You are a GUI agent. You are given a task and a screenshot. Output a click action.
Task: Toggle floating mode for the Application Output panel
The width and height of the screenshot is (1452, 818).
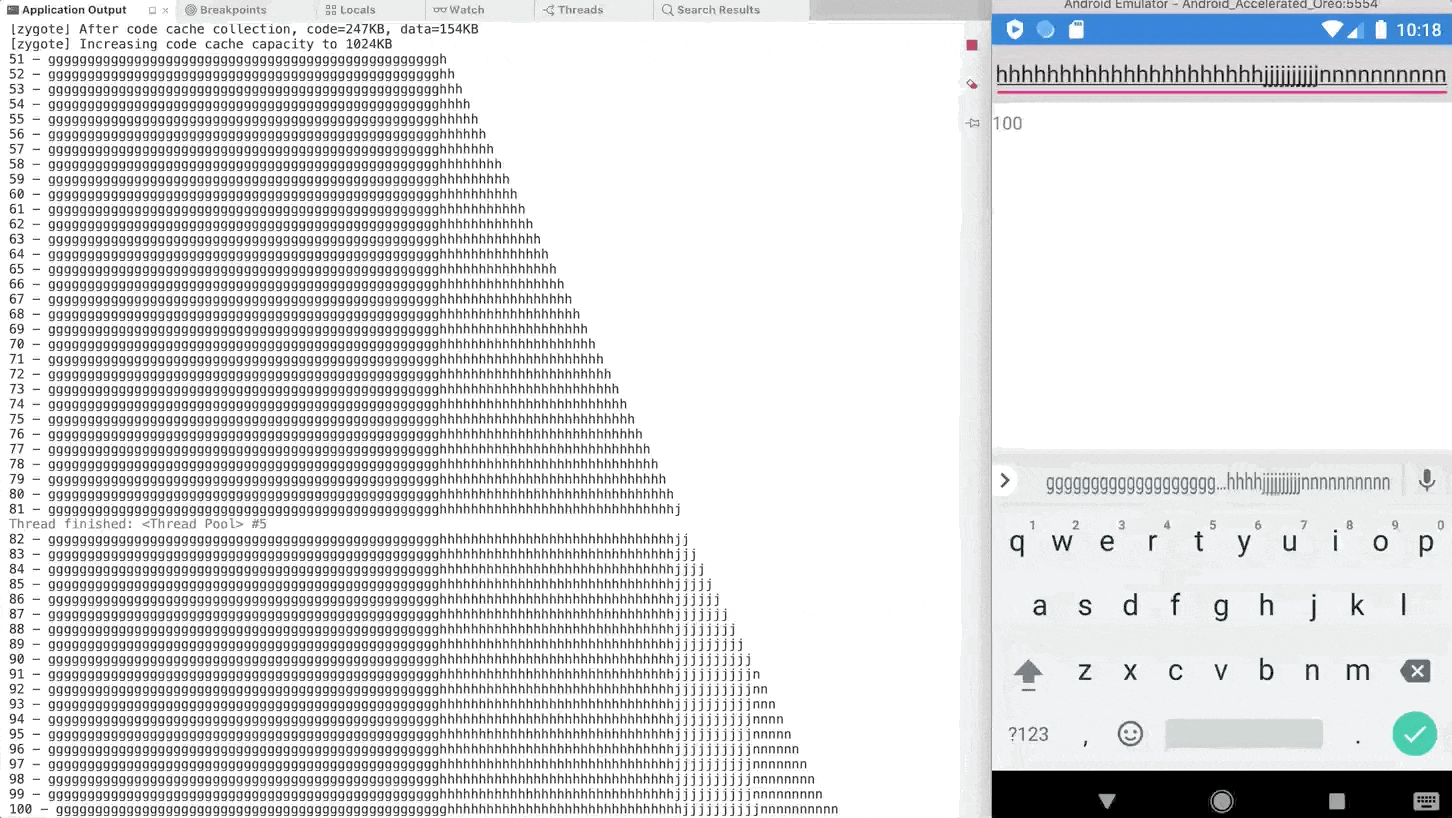pos(154,10)
